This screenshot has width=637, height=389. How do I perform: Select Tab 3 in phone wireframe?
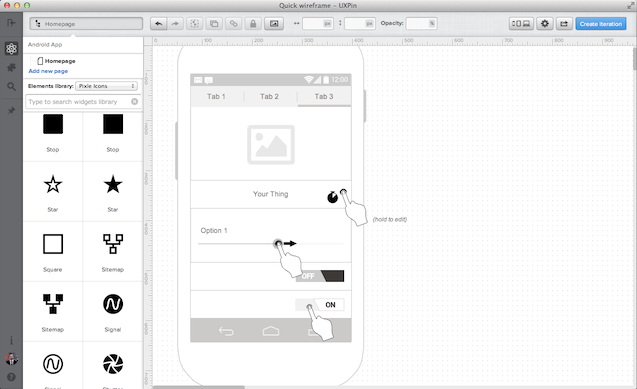(324, 97)
